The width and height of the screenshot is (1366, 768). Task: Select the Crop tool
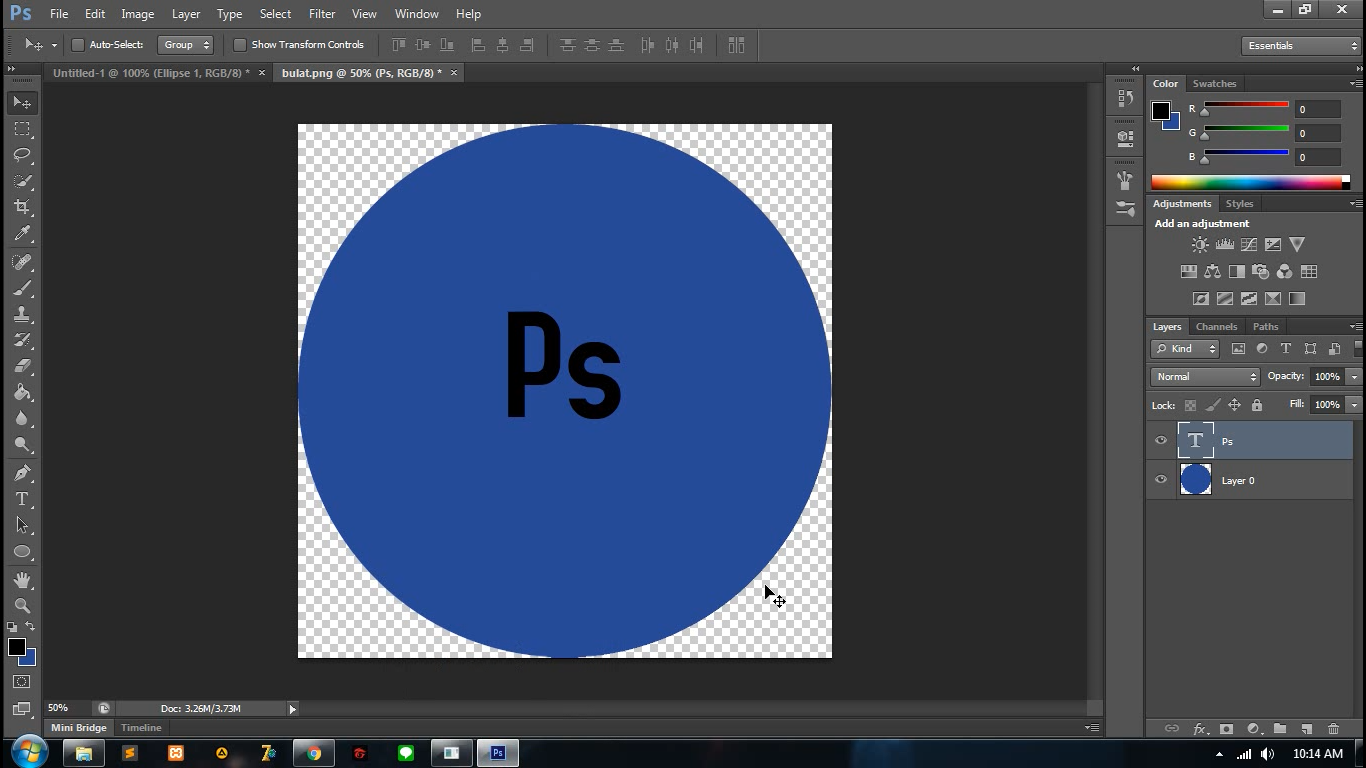tap(22, 207)
